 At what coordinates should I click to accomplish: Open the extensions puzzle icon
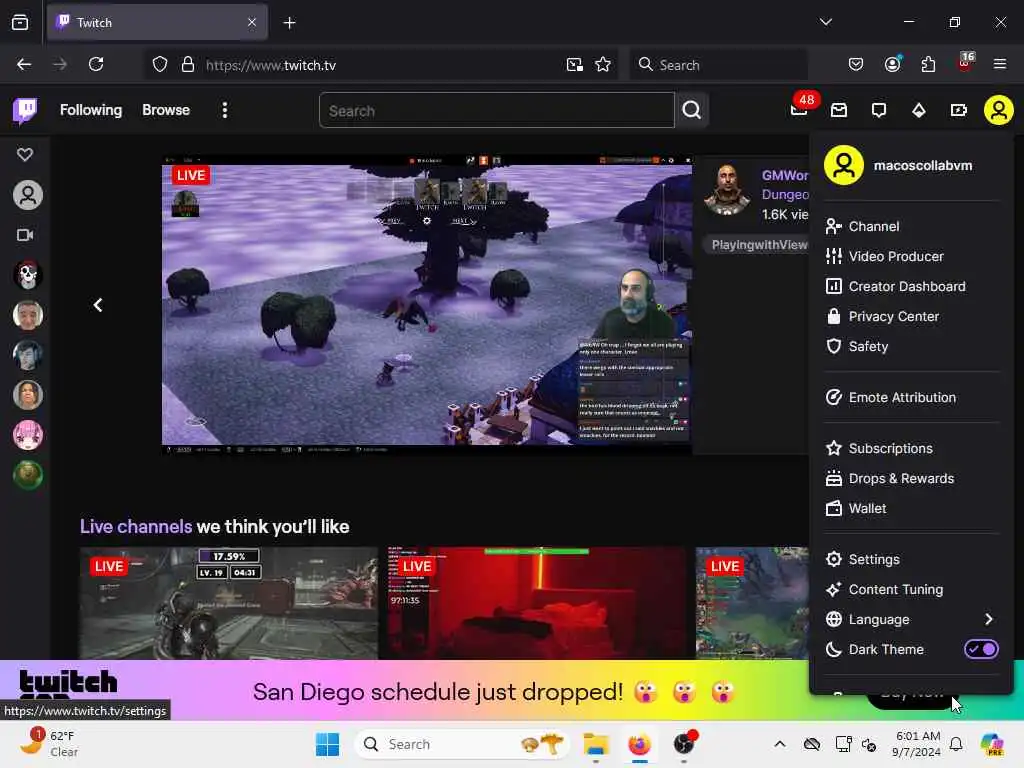[x=928, y=65]
